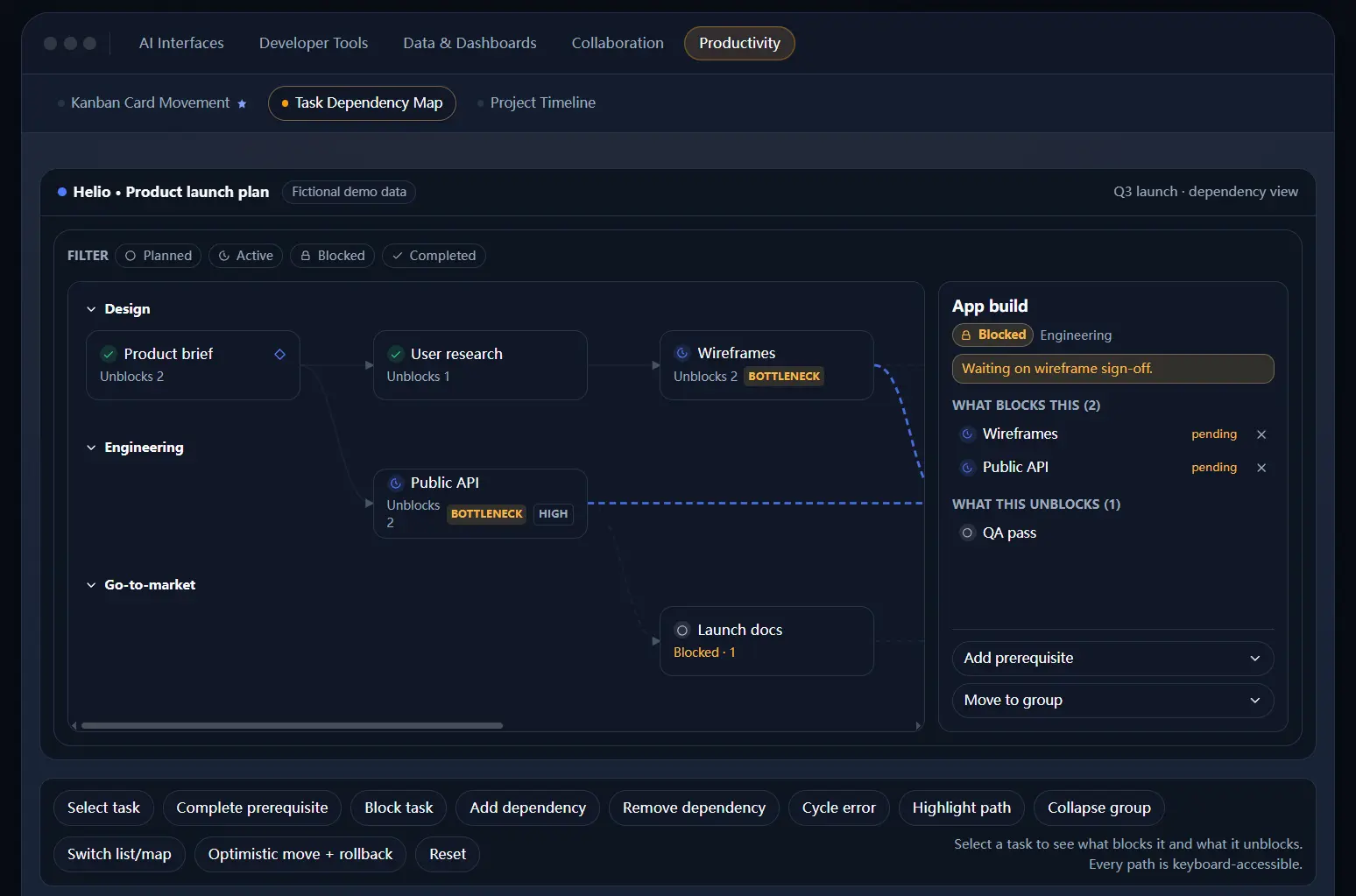Click the left arrow of the horizontal scrollbar

(74, 725)
